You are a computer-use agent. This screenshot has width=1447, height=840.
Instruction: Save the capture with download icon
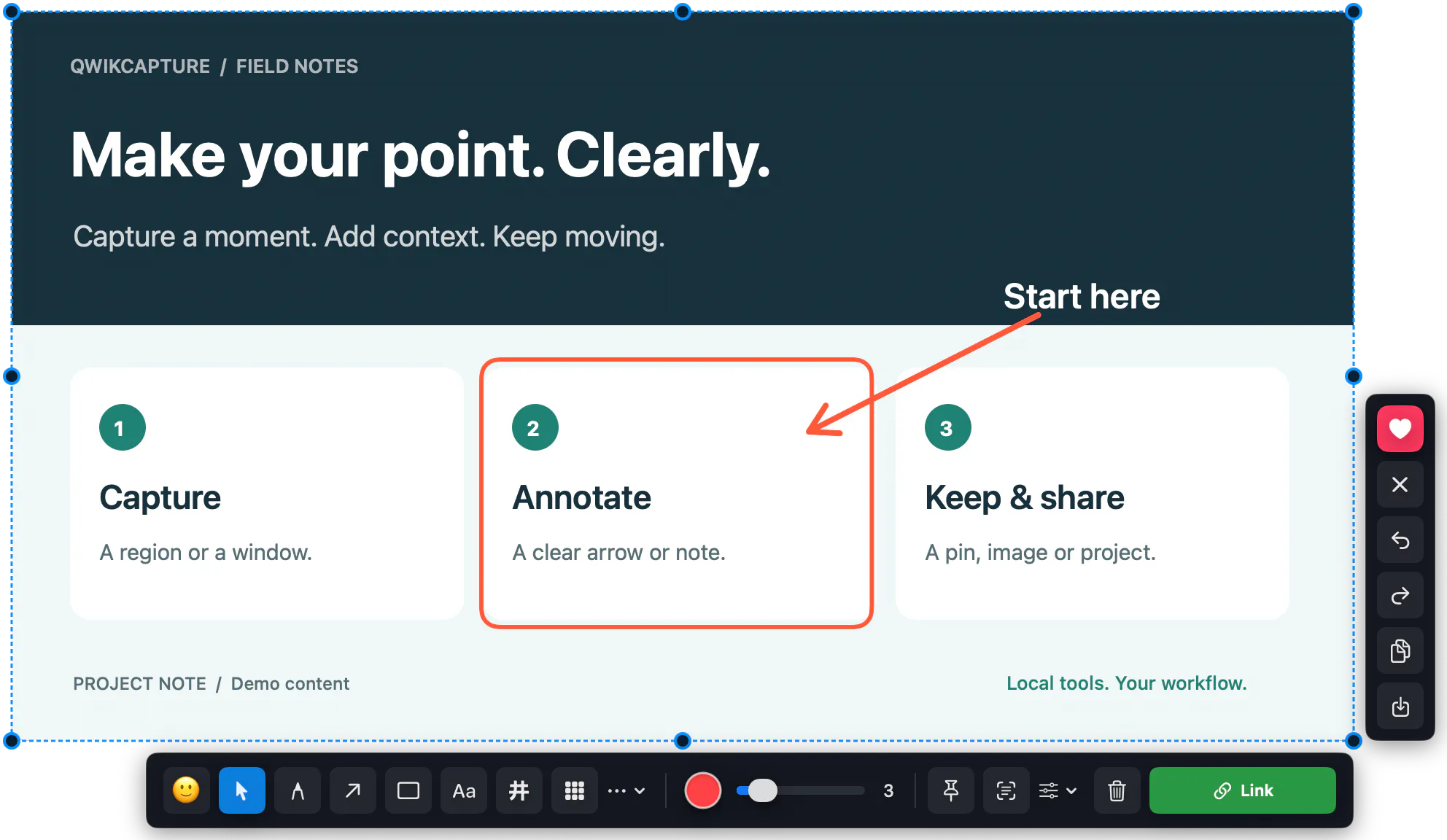click(1400, 706)
